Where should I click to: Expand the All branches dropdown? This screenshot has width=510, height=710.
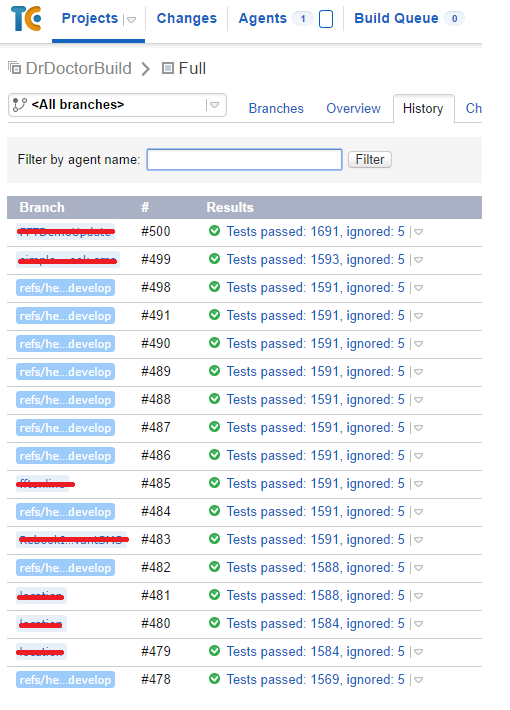coord(214,105)
